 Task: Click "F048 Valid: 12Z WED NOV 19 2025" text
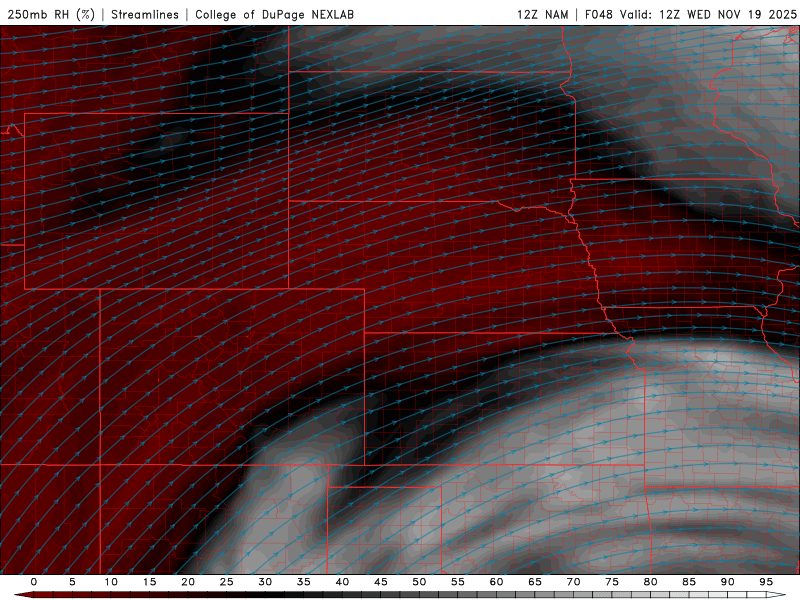(691, 14)
